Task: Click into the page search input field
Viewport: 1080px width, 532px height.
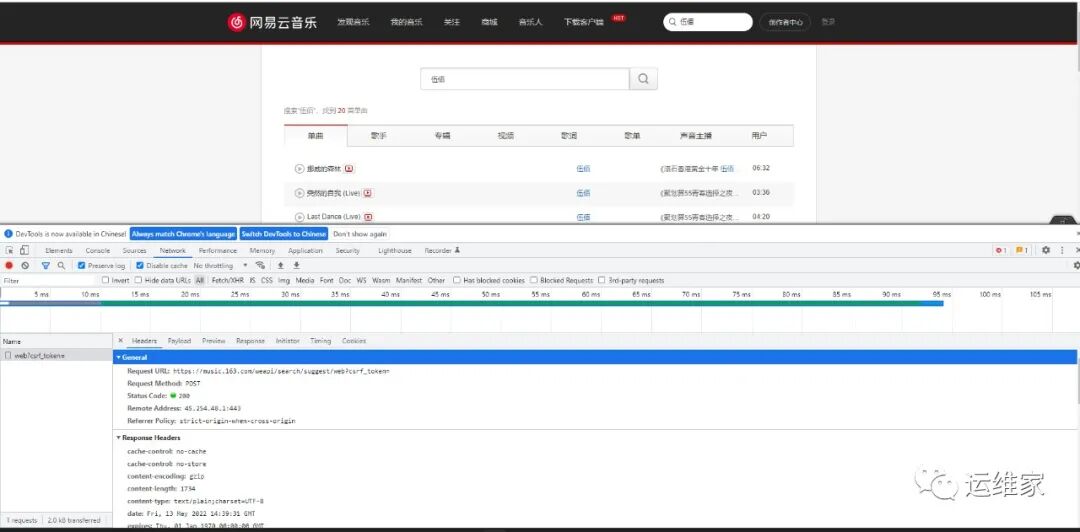Action: point(525,79)
